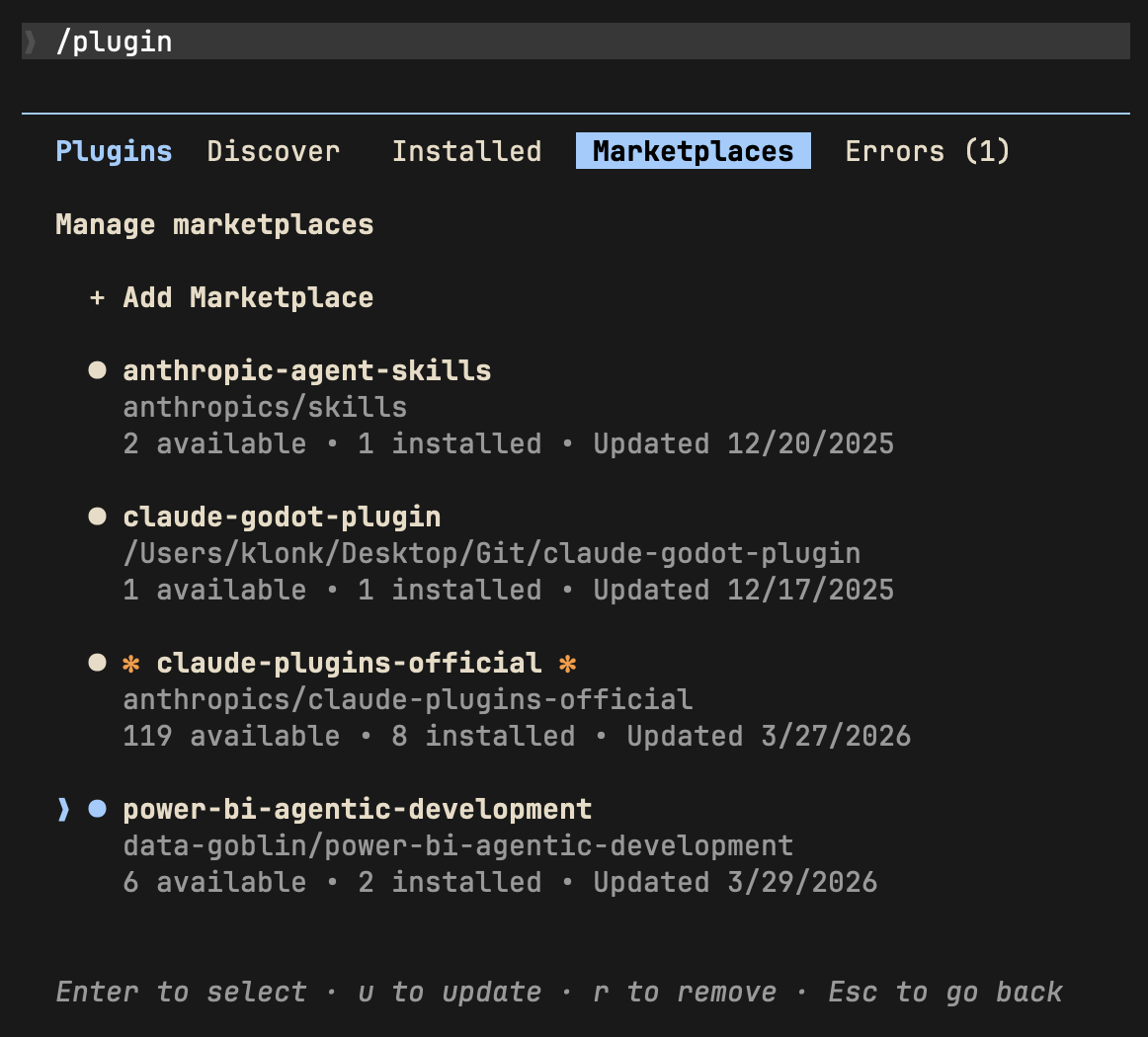Click the blue selection chevron beside power-bi-agentic-development
1148x1037 pixels.
point(63,810)
